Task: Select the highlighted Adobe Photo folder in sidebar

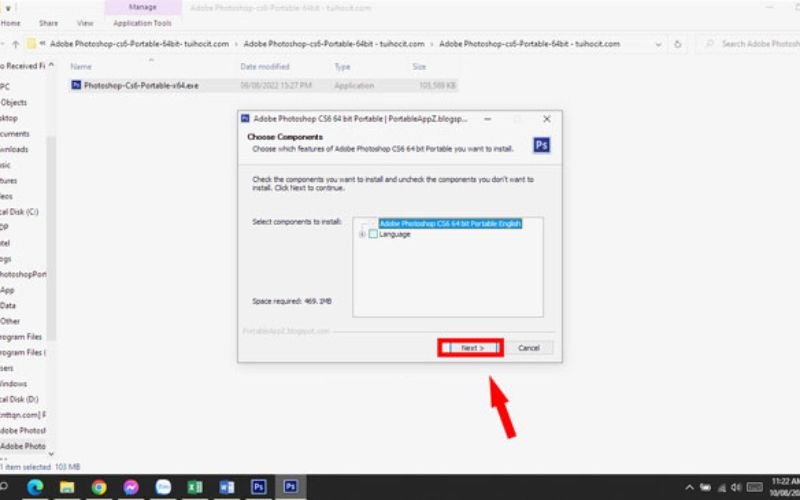Action: [23, 446]
